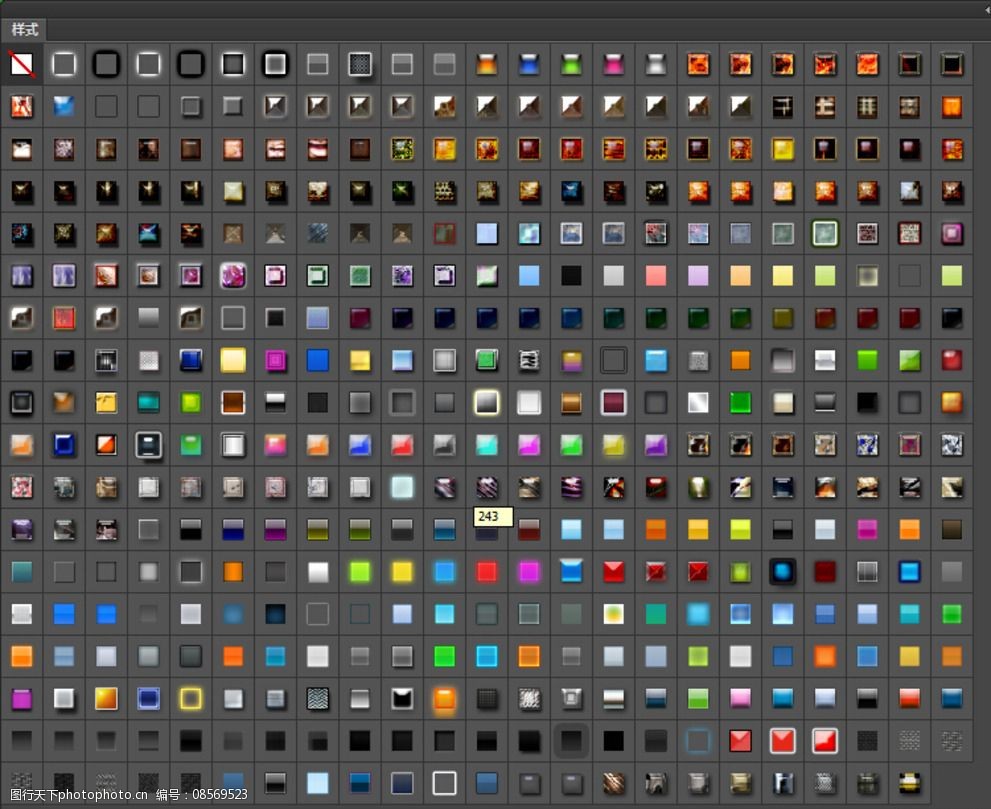Image resolution: width=991 pixels, height=809 pixels.
Task: Apply the glowing magenta neon style
Action: pyautogui.click(x=529, y=571)
